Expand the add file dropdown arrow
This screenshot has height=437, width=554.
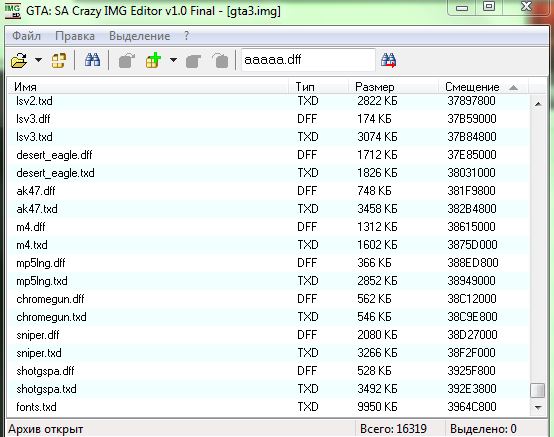(173, 60)
